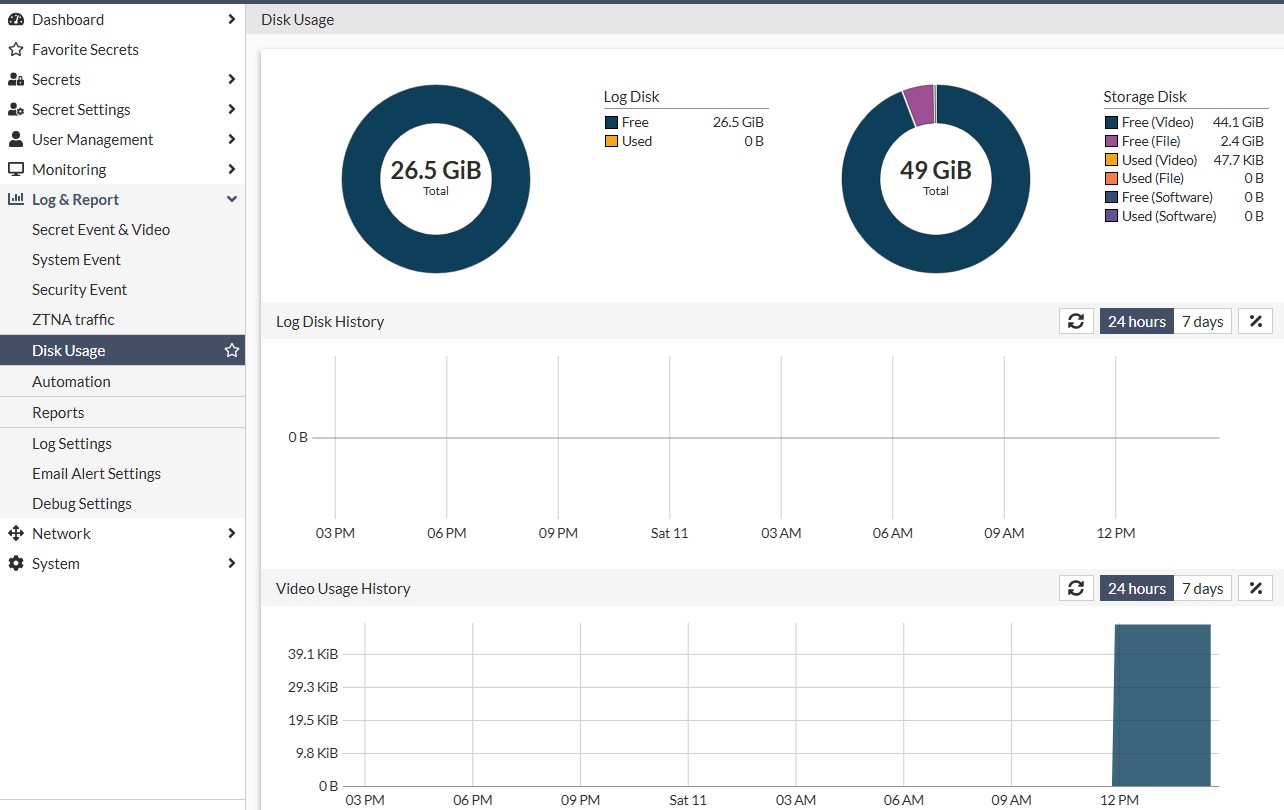Screen dimensions: 1284x810
Task: Switch Log Disk History to 7 days
Action: (1202, 321)
